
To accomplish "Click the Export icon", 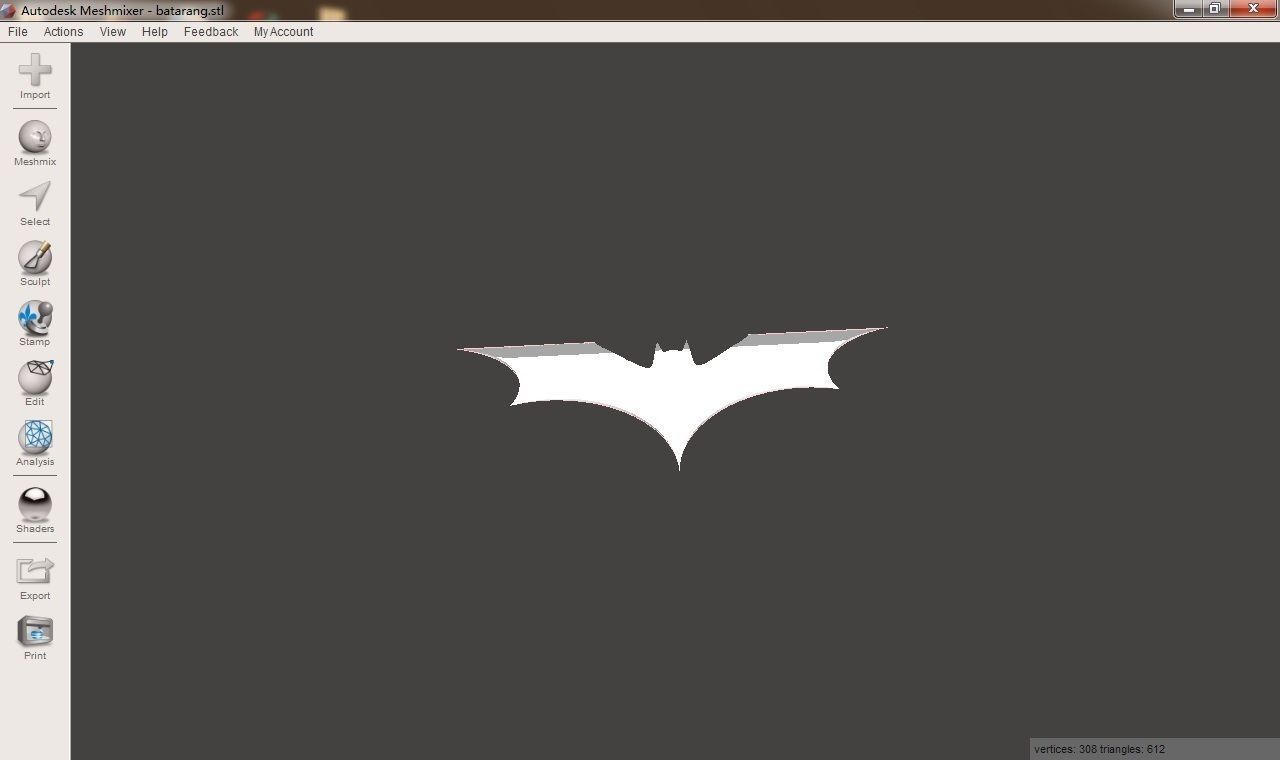I will pyautogui.click(x=35, y=571).
